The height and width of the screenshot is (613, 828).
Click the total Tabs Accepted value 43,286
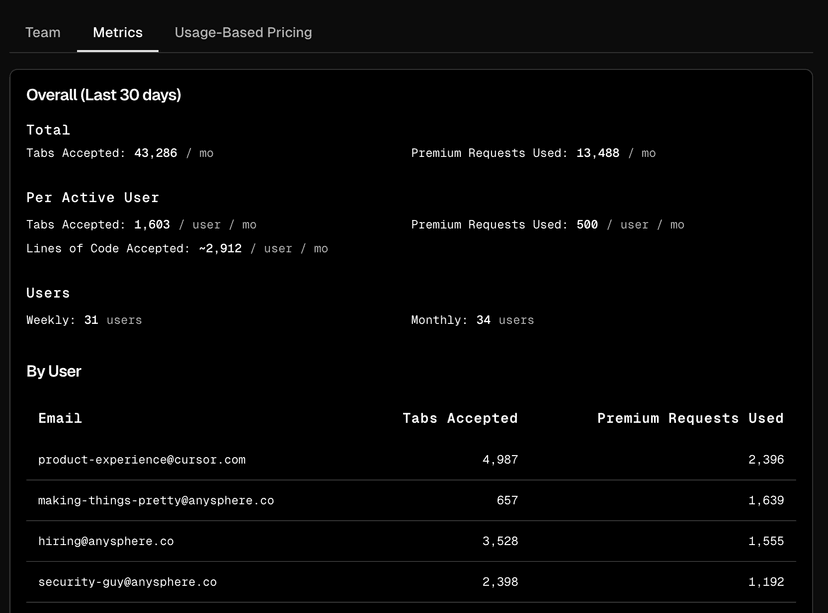156,153
